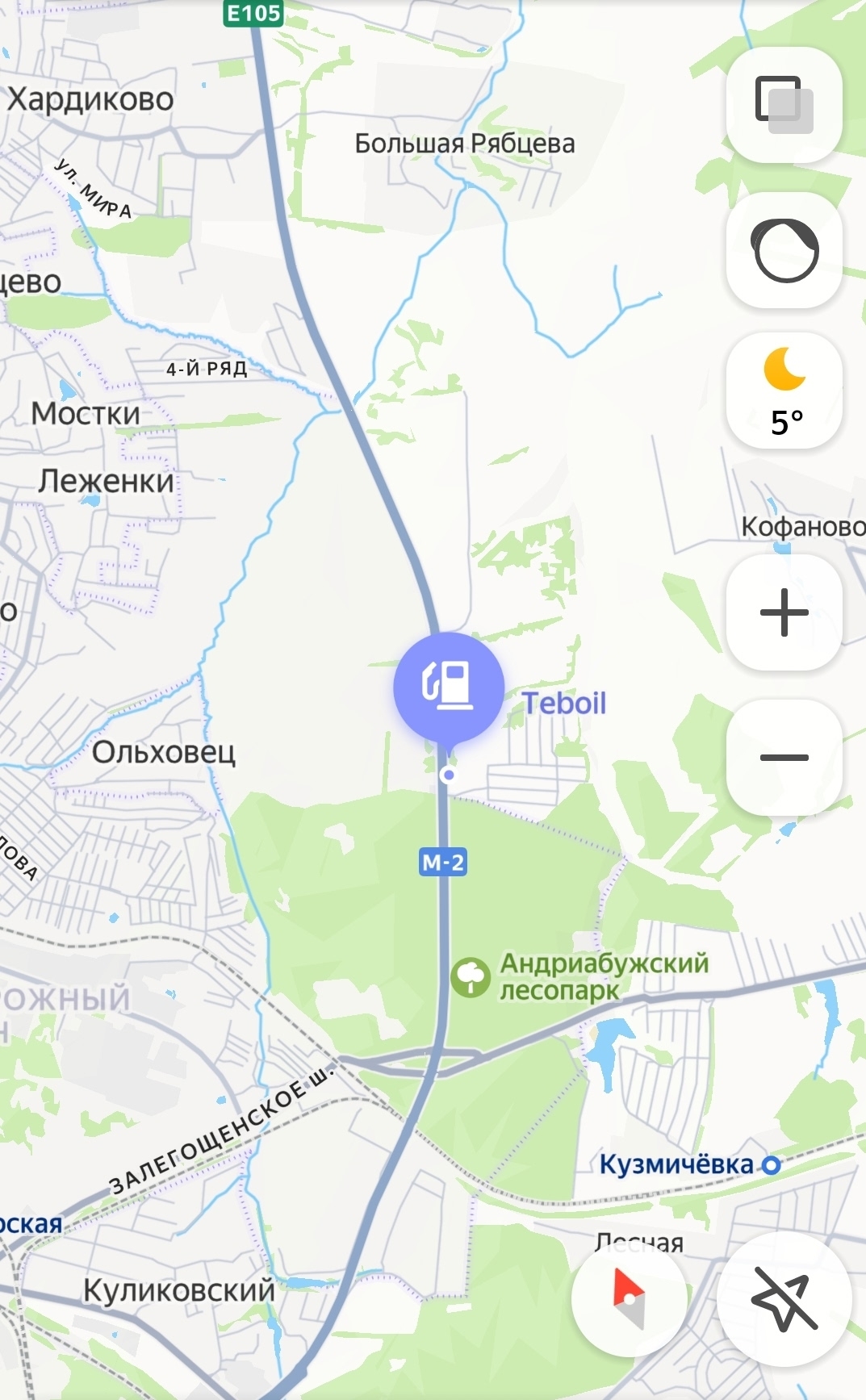Tap the Кофаново village label
Image resolution: width=866 pixels, height=1400 pixels.
(803, 527)
